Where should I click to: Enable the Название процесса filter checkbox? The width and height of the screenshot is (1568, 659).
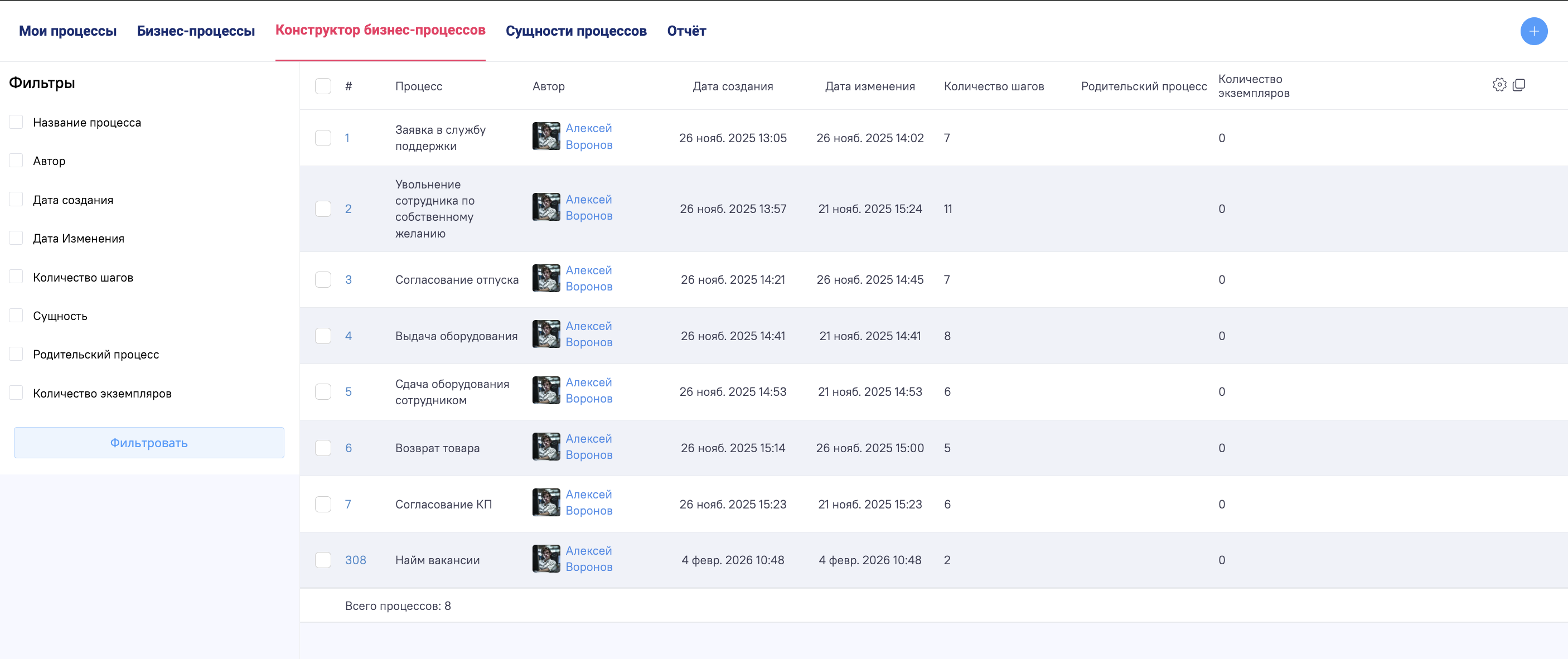point(16,122)
